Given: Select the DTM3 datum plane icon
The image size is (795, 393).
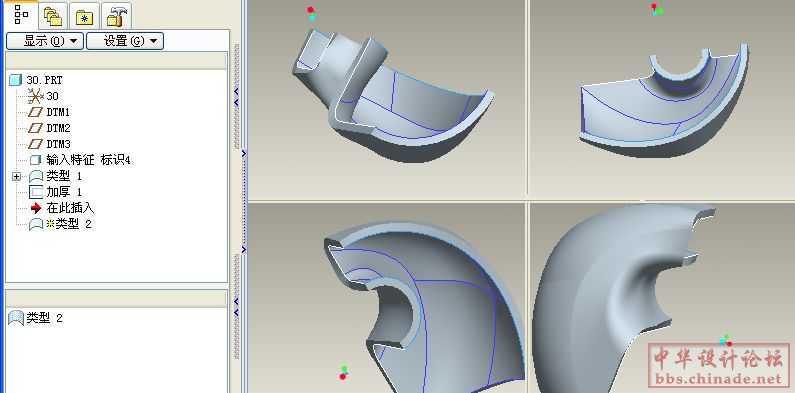Looking at the screenshot, I should [35, 144].
